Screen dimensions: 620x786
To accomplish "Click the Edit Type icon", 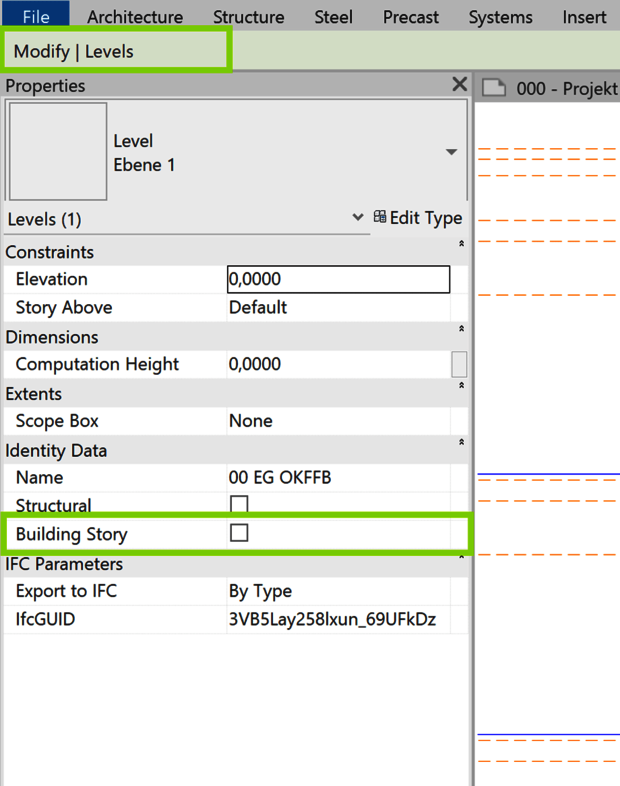I will tap(380, 217).
